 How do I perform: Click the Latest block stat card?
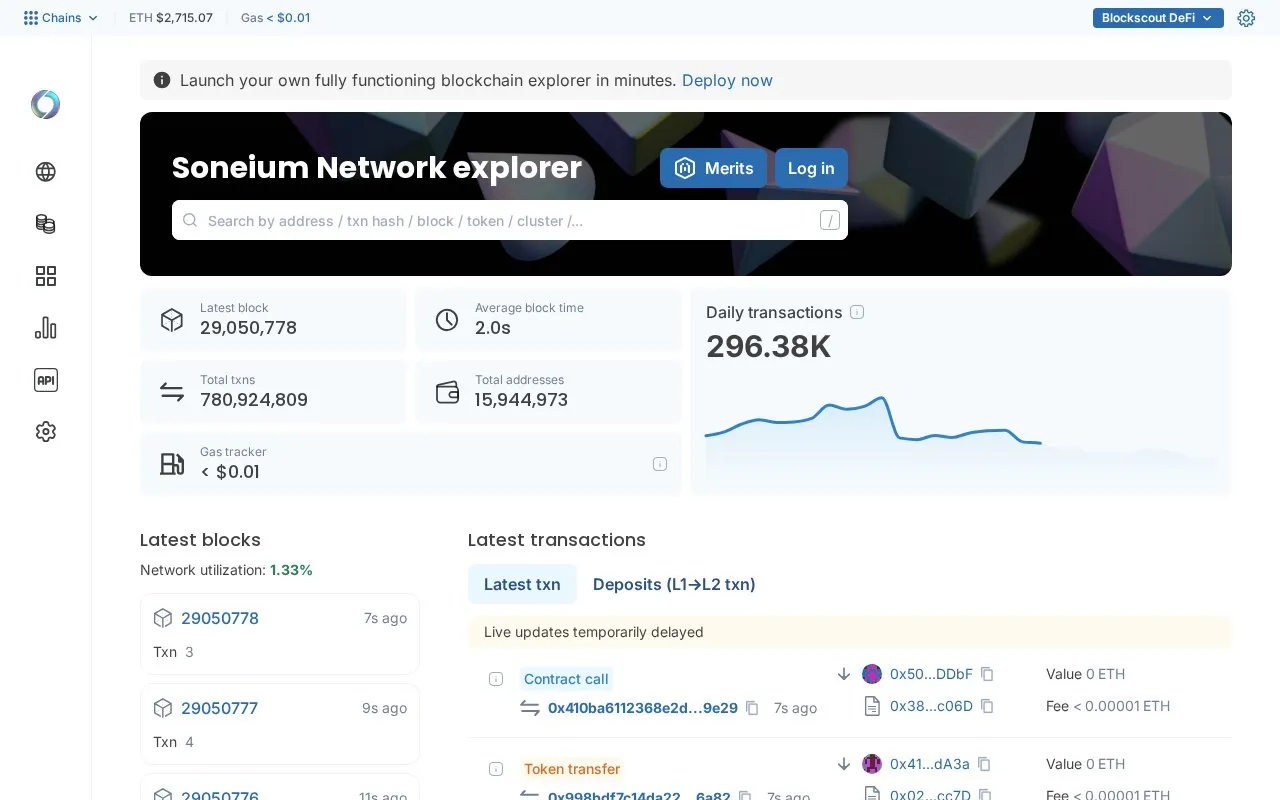[273, 320]
